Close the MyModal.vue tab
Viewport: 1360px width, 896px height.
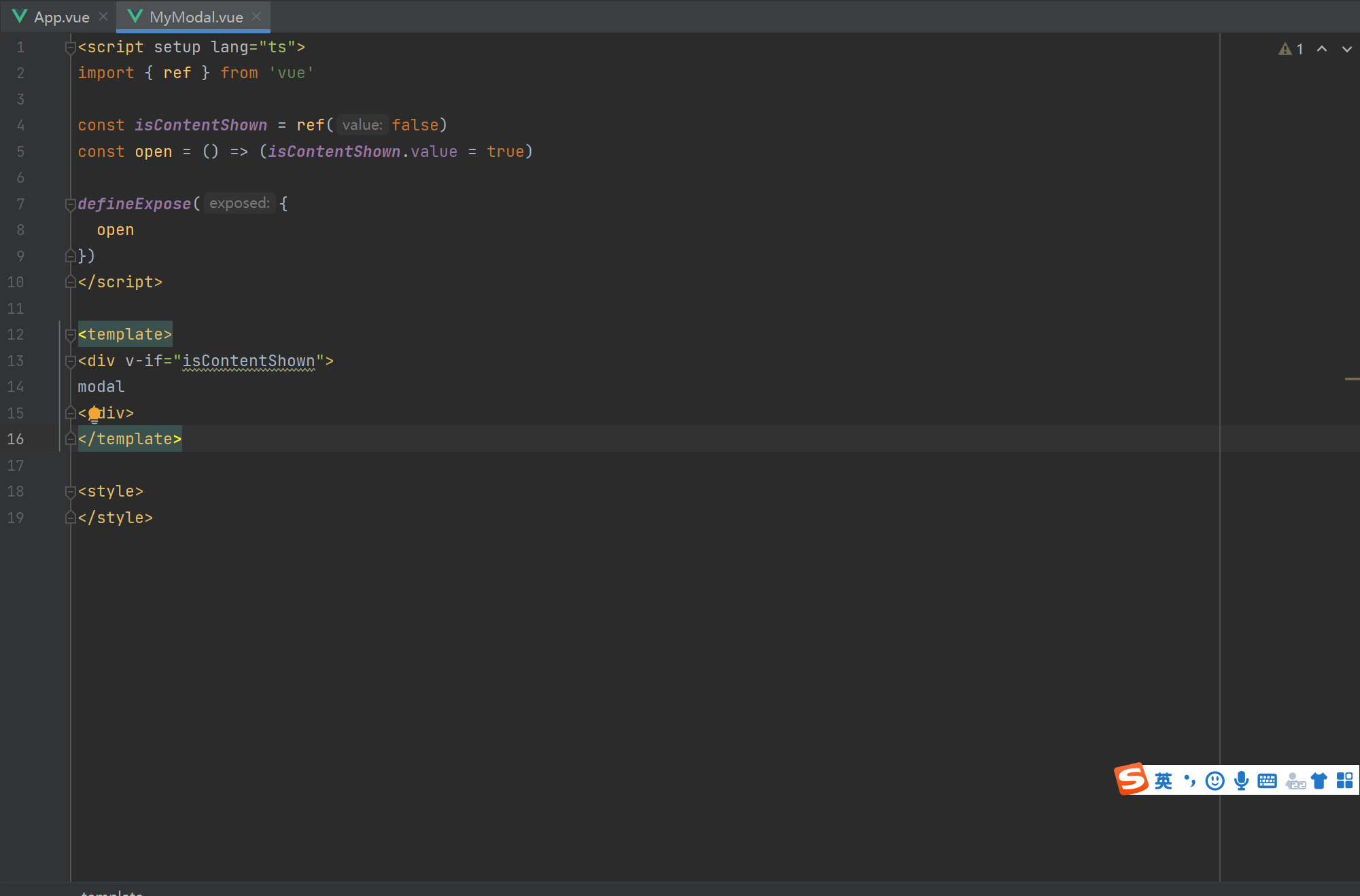pyautogui.click(x=256, y=16)
